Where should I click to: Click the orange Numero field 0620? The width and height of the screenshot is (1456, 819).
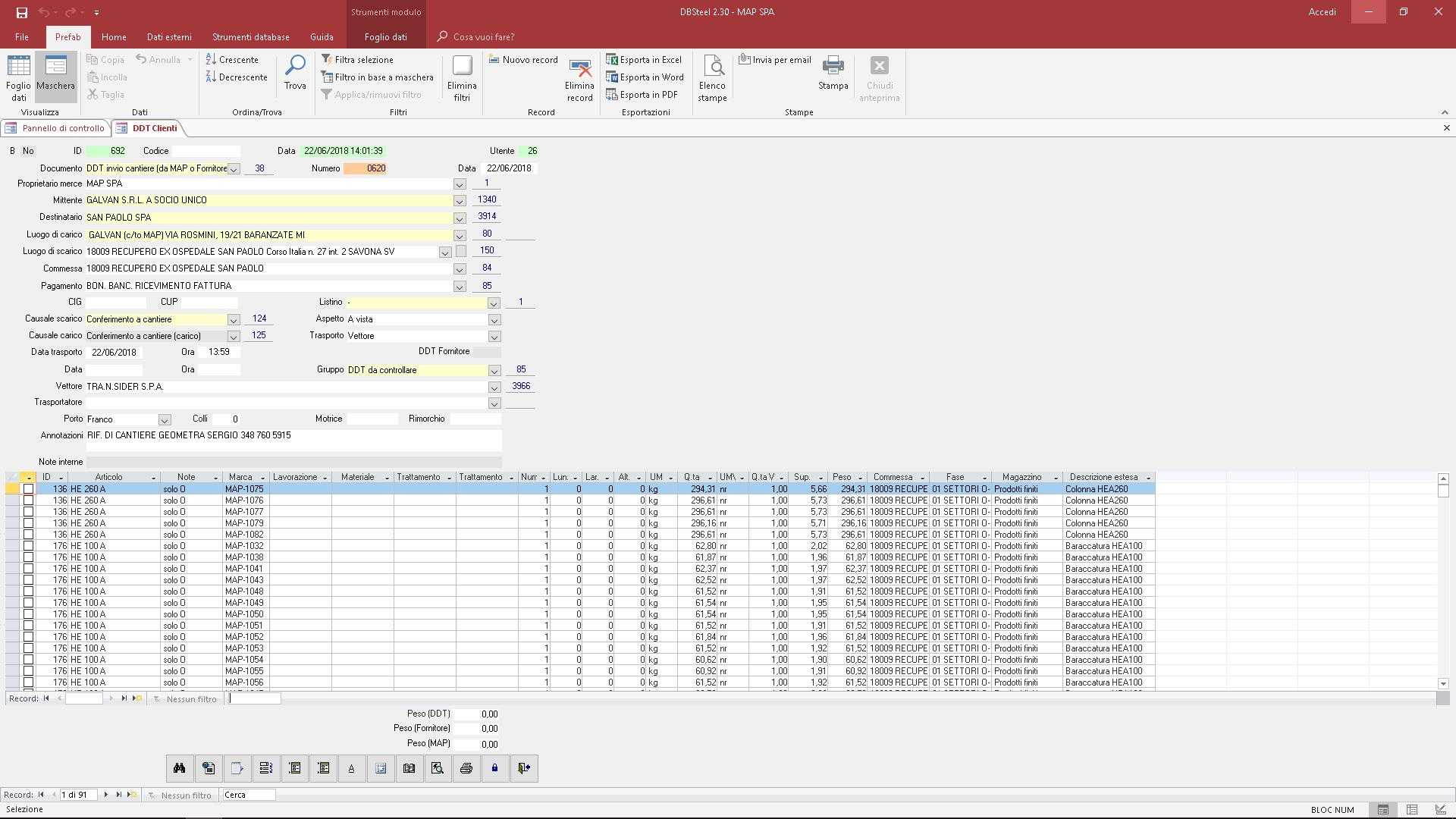click(x=365, y=168)
